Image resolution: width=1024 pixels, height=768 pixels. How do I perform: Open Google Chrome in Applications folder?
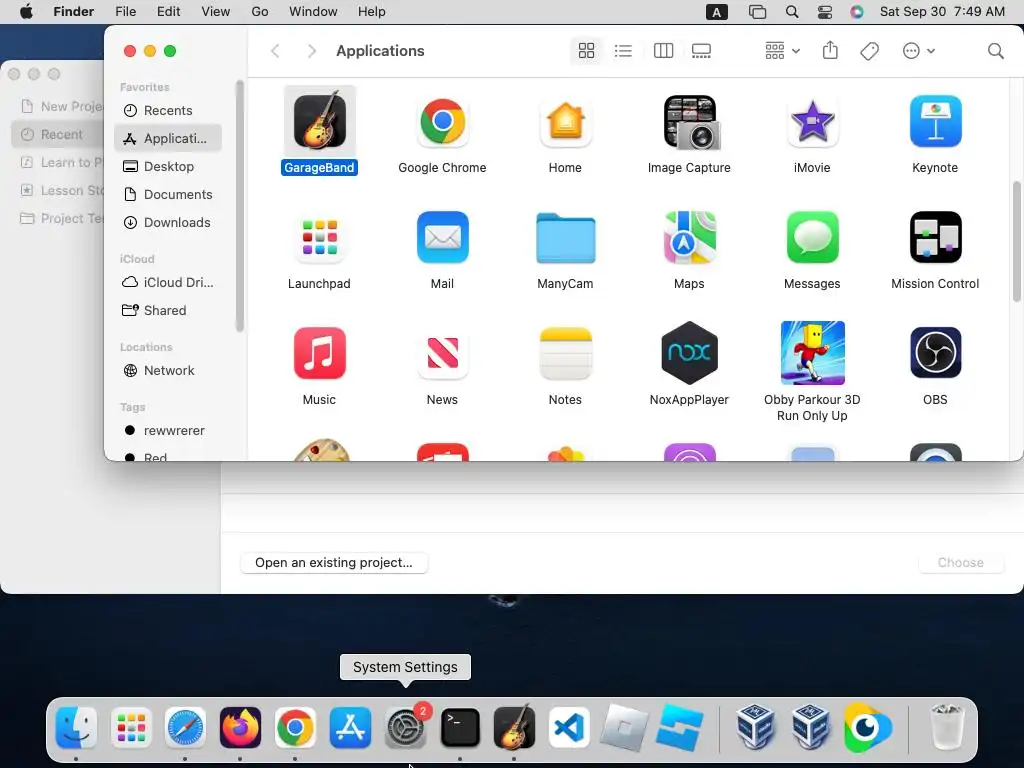(442, 121)
